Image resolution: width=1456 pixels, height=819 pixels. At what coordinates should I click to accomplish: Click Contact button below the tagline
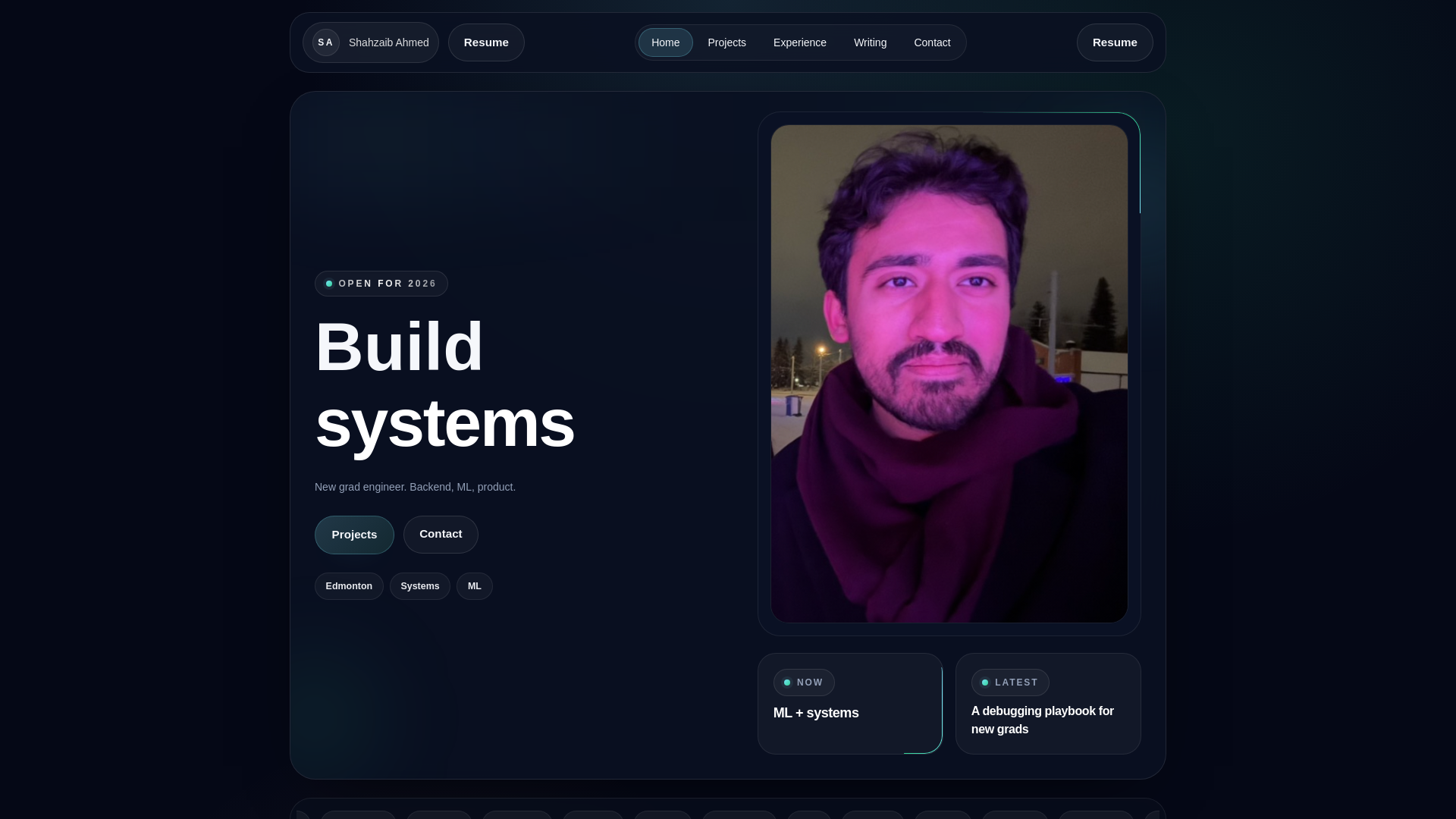pyautogui.click(x=441, y=535)
